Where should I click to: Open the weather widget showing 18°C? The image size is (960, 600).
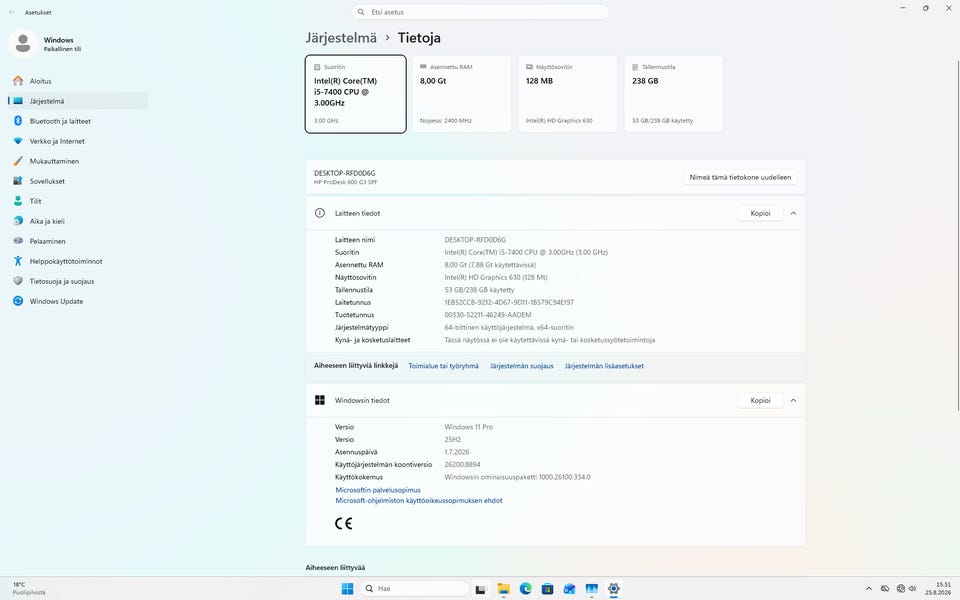pyautogui.click(x=29, y=589)
